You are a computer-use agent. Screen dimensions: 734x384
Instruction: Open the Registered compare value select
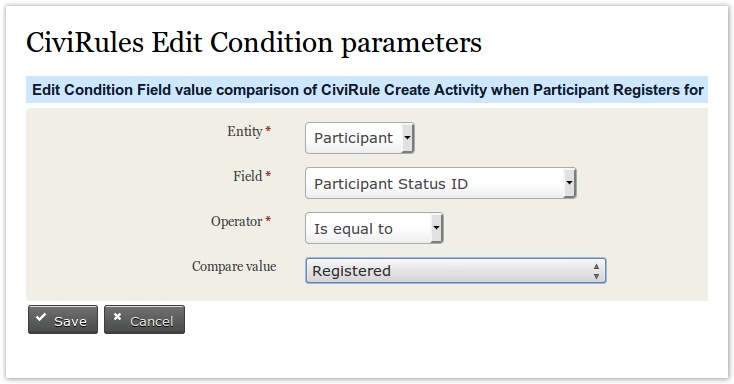tap(455, 271)
